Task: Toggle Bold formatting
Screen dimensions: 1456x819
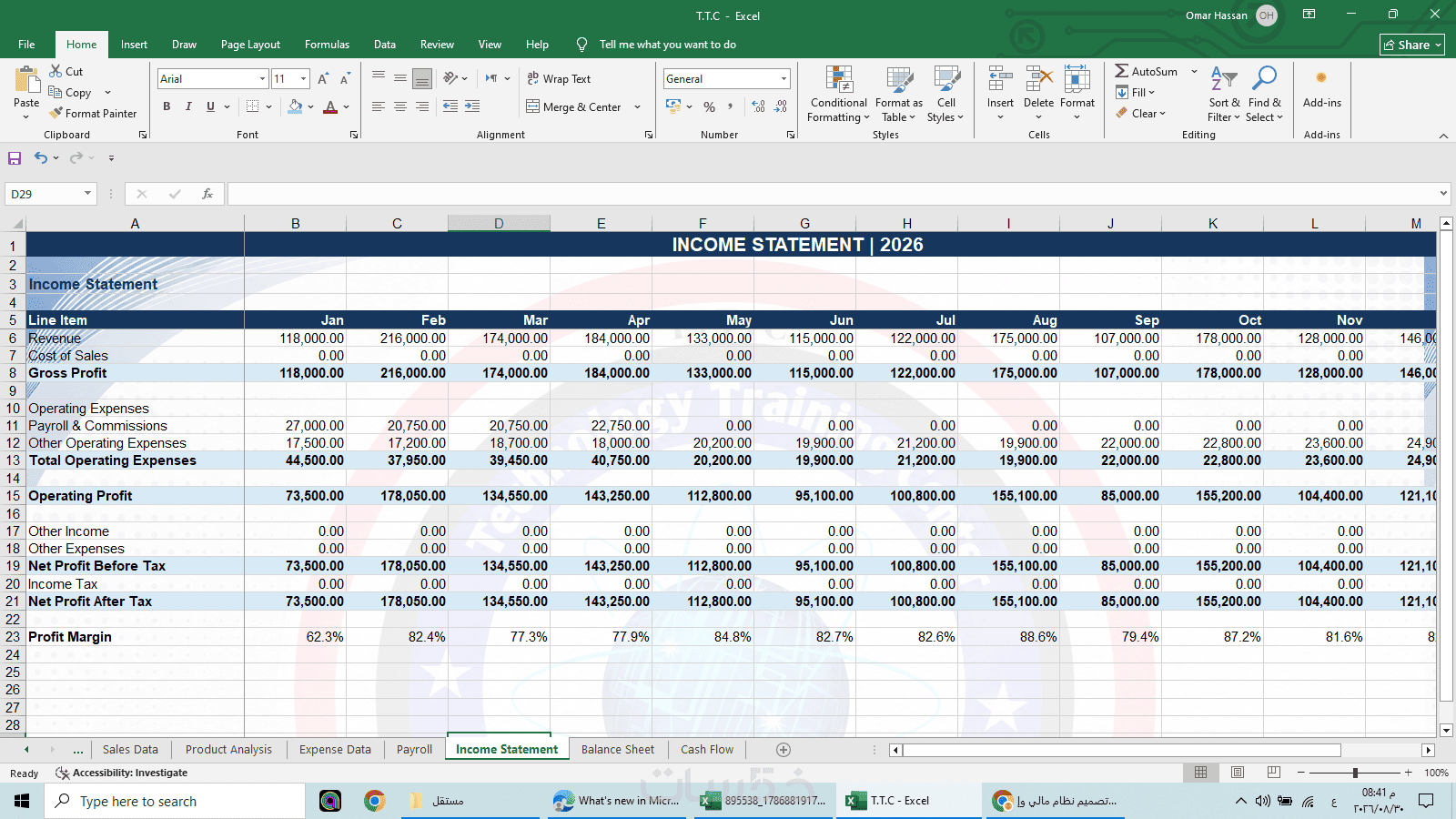Action: pyautogui.click(x=167, y=106)
